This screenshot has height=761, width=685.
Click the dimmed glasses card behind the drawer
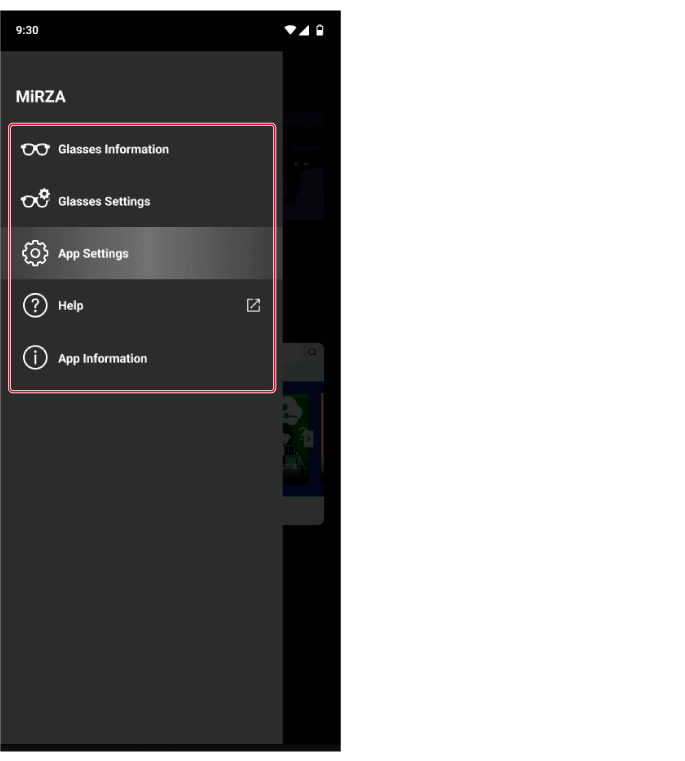pyautogui.click(x=303, y=166)
